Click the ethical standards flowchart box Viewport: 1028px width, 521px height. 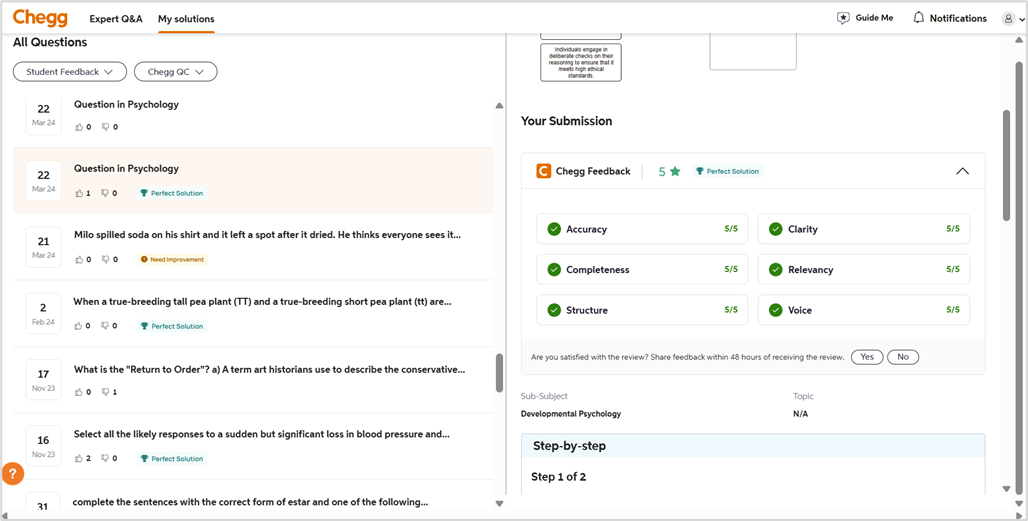click(x=581, y=63)
